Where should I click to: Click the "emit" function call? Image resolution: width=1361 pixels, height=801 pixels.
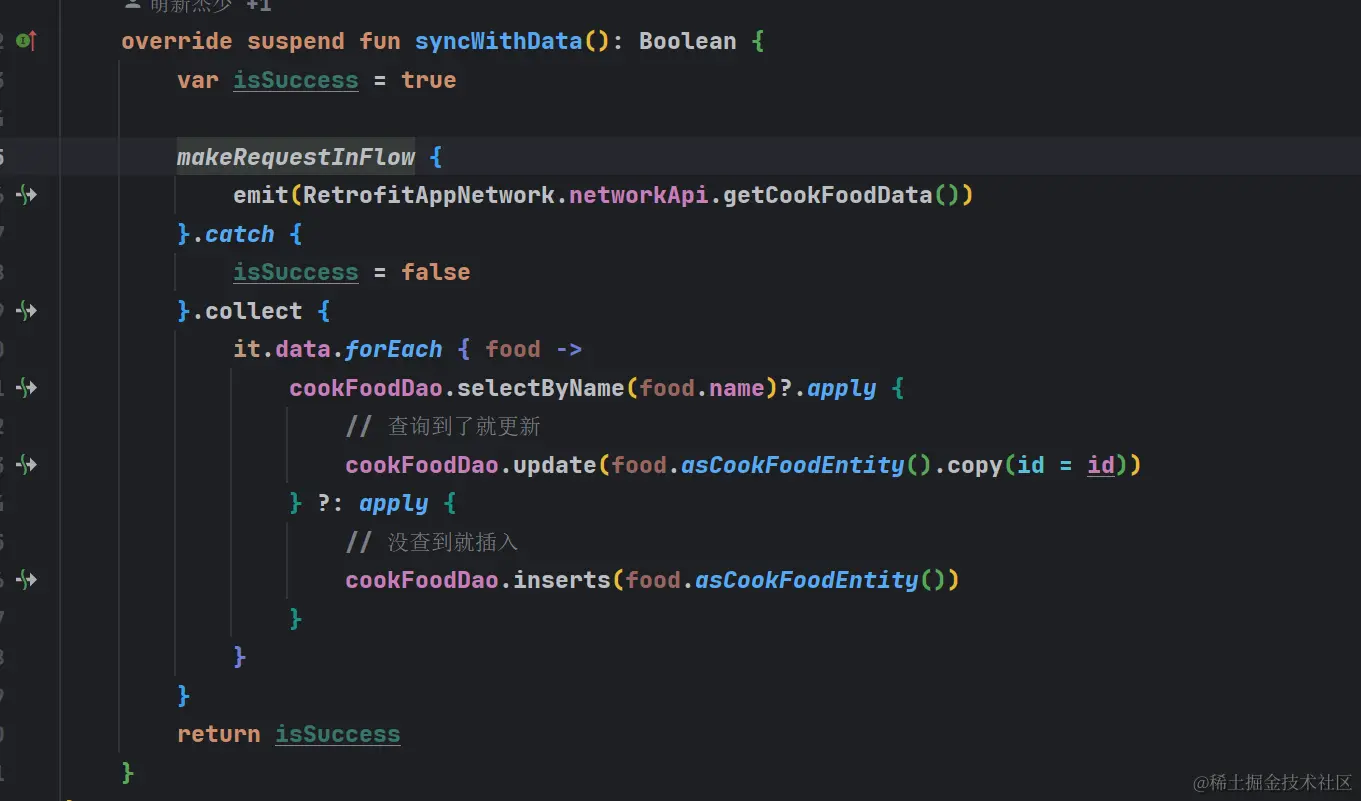click(261, 195)
